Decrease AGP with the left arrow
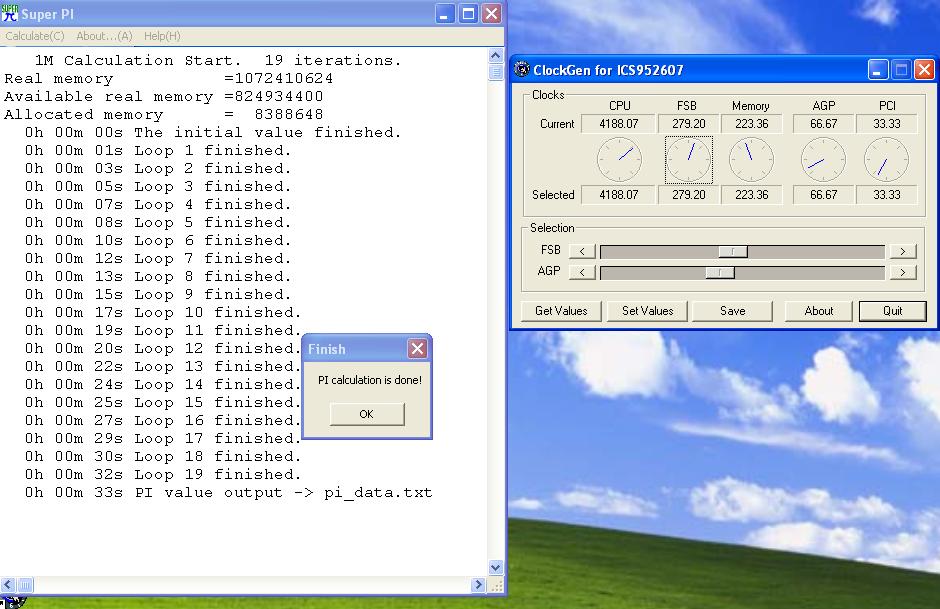This screenshot has width=940, height=609. 582,273
